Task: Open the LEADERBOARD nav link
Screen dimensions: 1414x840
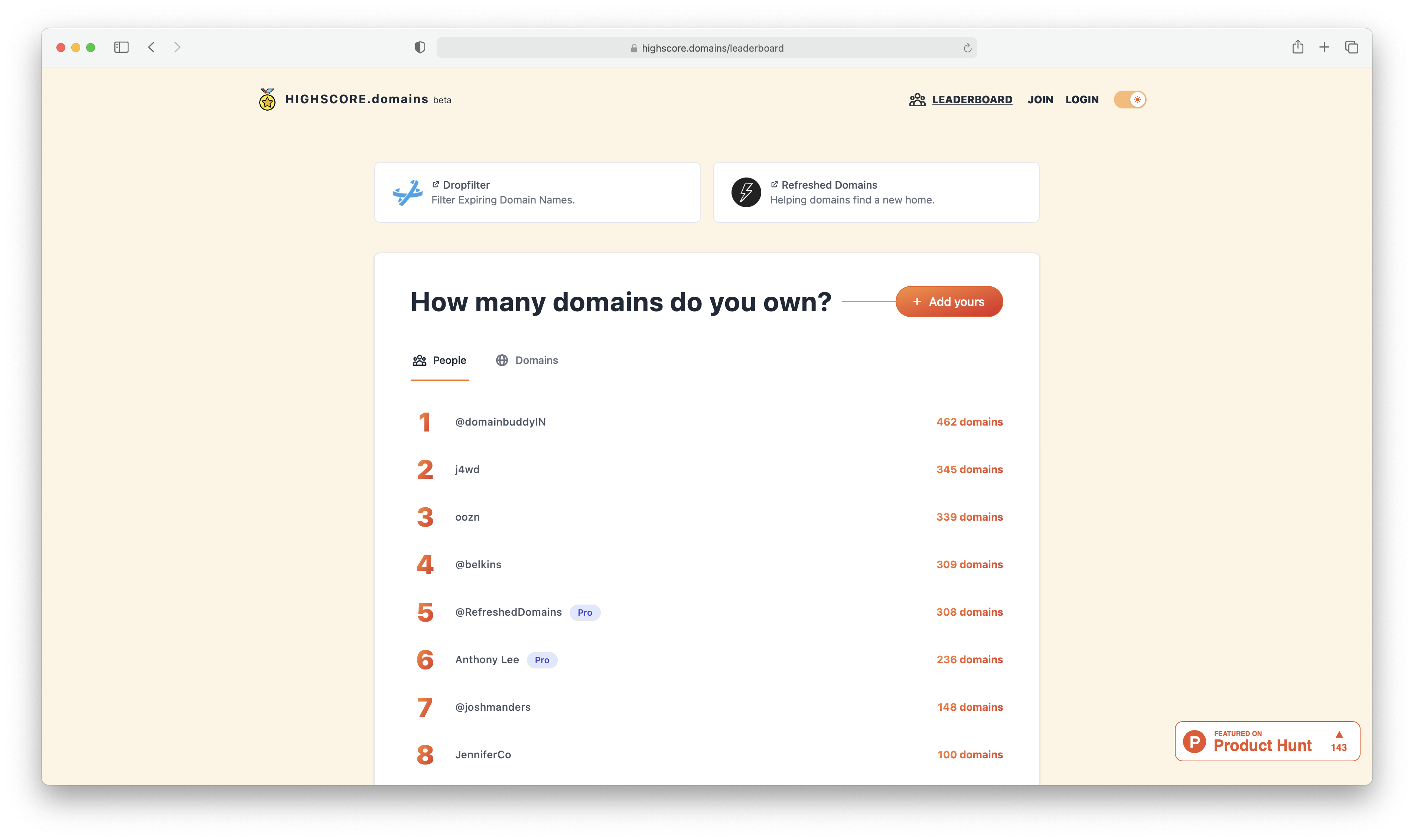Action: [972, 100]
